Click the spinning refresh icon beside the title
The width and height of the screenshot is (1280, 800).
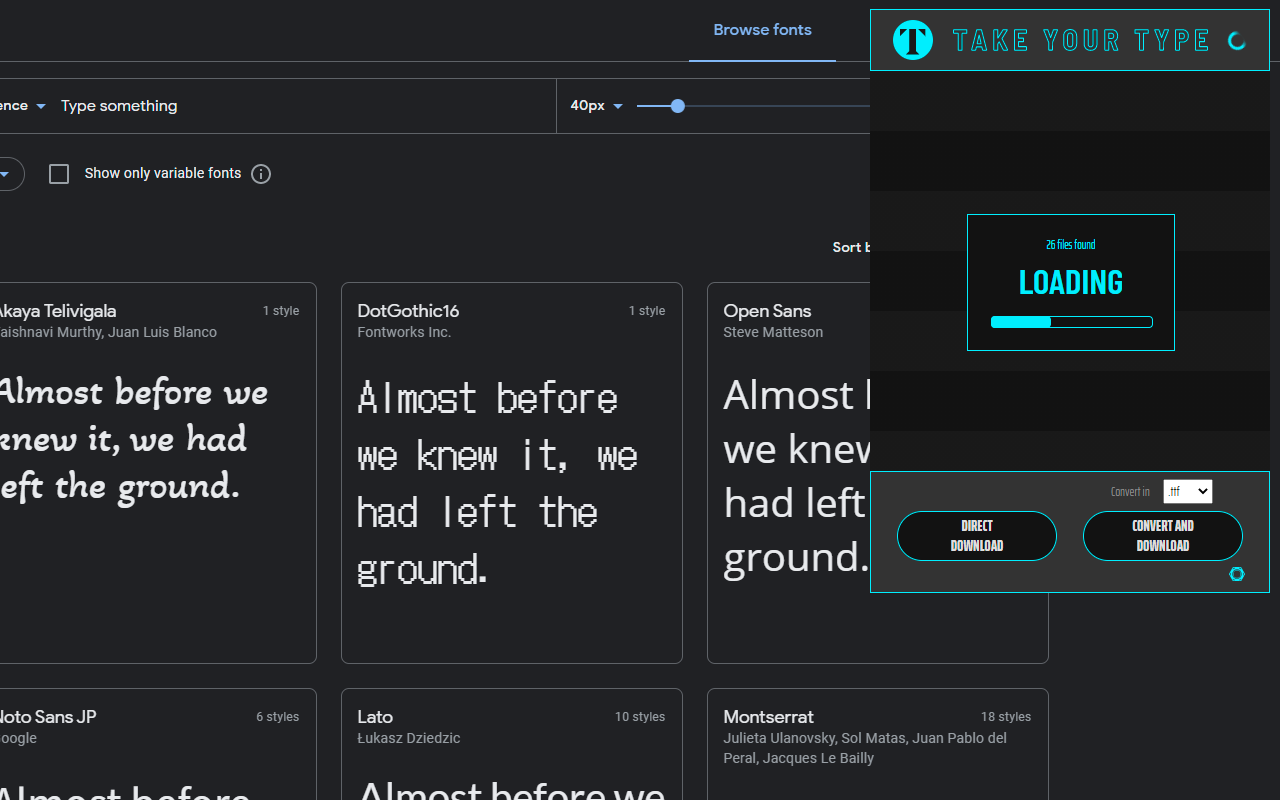coord(1237,41)
